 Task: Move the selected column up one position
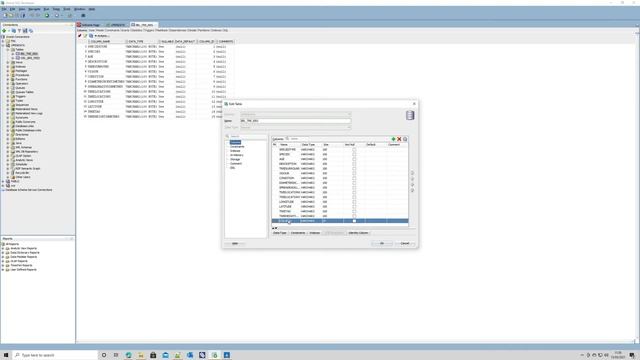tap(412, 179)
